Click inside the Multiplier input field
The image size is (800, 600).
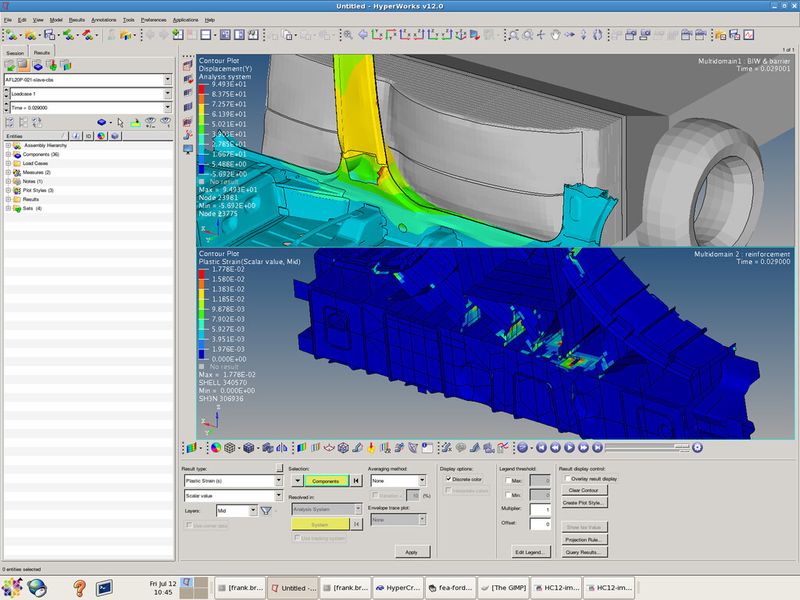point(540,509)
